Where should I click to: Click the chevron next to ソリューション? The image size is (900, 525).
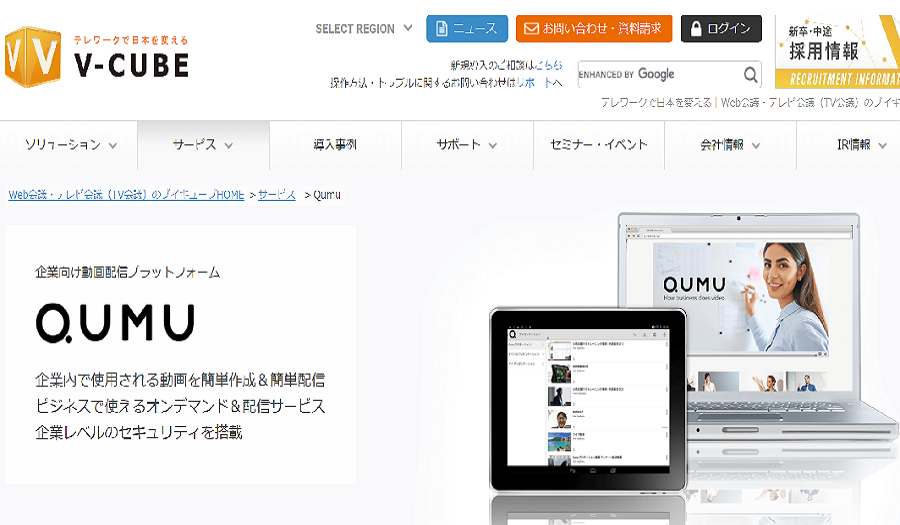click(113, 146)
